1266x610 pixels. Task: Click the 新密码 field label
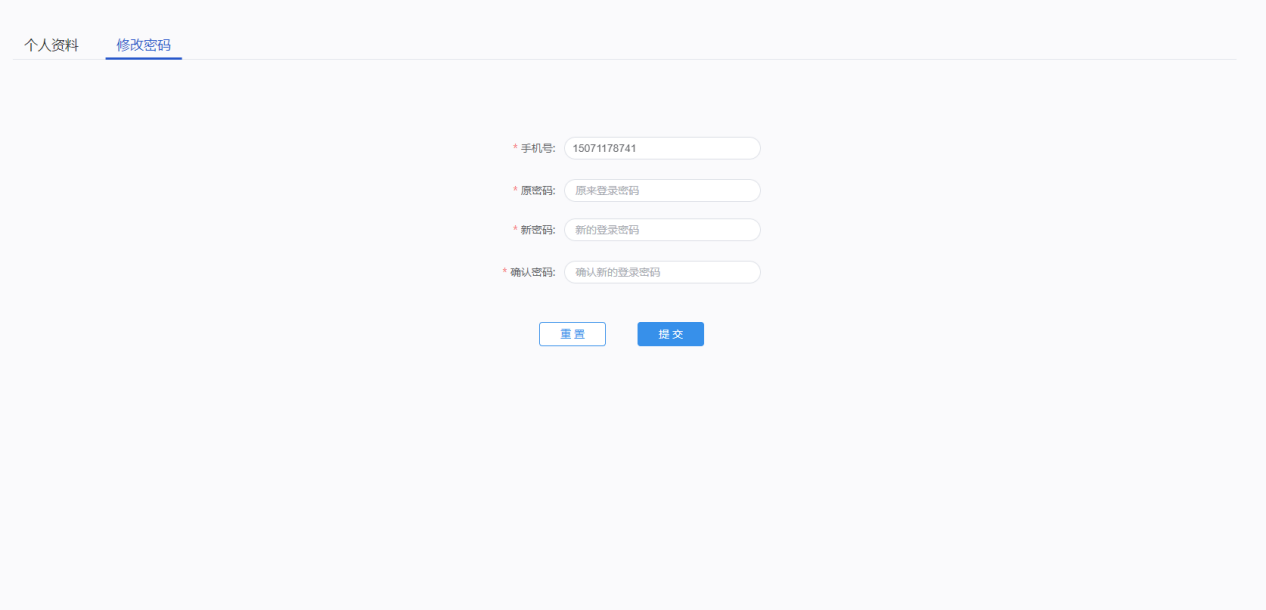(x=537, y=230)
